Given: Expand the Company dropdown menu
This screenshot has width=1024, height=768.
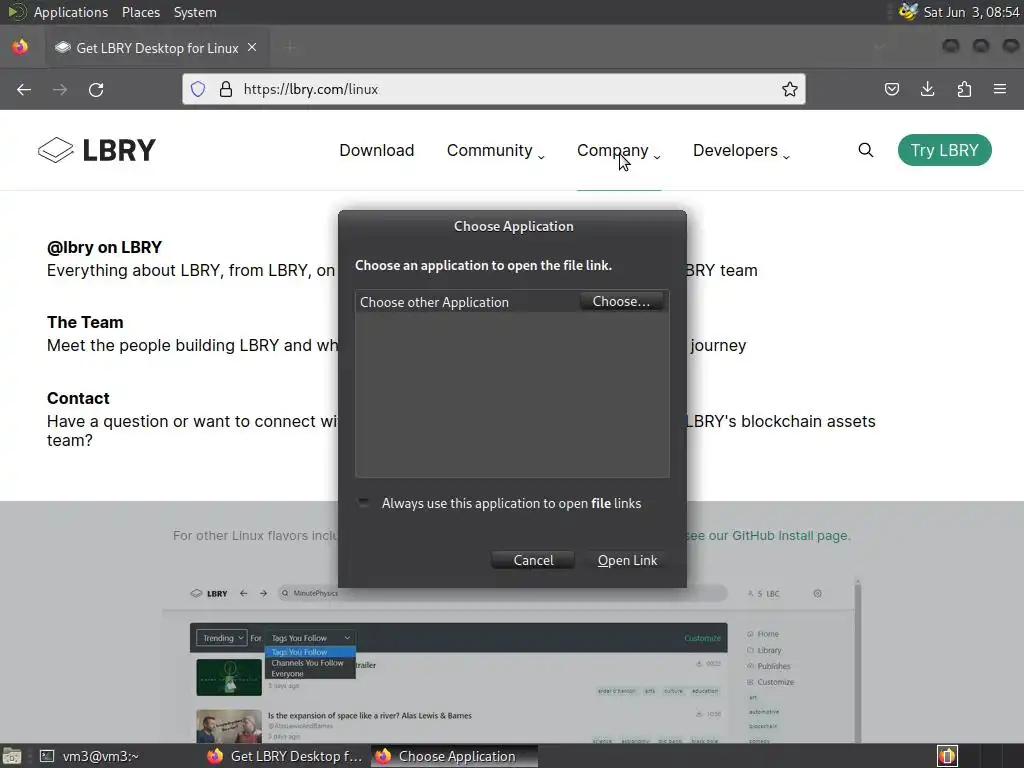Looking at the screenshot, I should pos(618,151).
